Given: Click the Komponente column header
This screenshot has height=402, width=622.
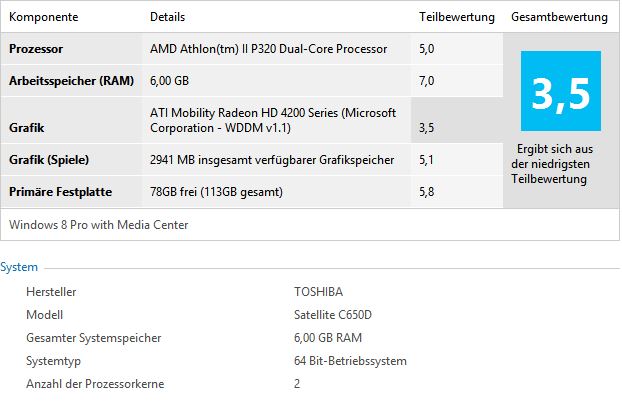Looking at the screenshot, I should click(x=44, y=17).
